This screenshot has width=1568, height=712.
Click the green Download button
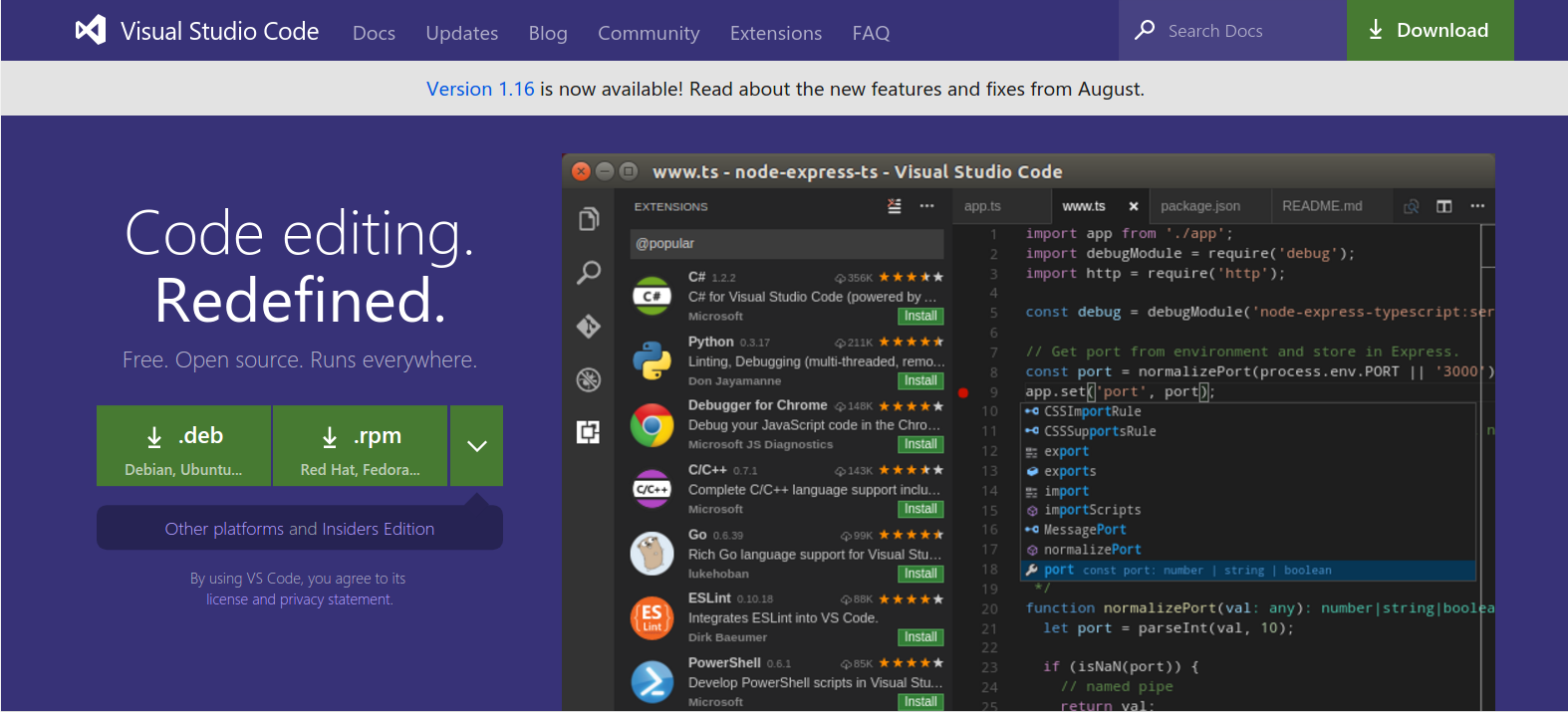[x=1430, y=31]
